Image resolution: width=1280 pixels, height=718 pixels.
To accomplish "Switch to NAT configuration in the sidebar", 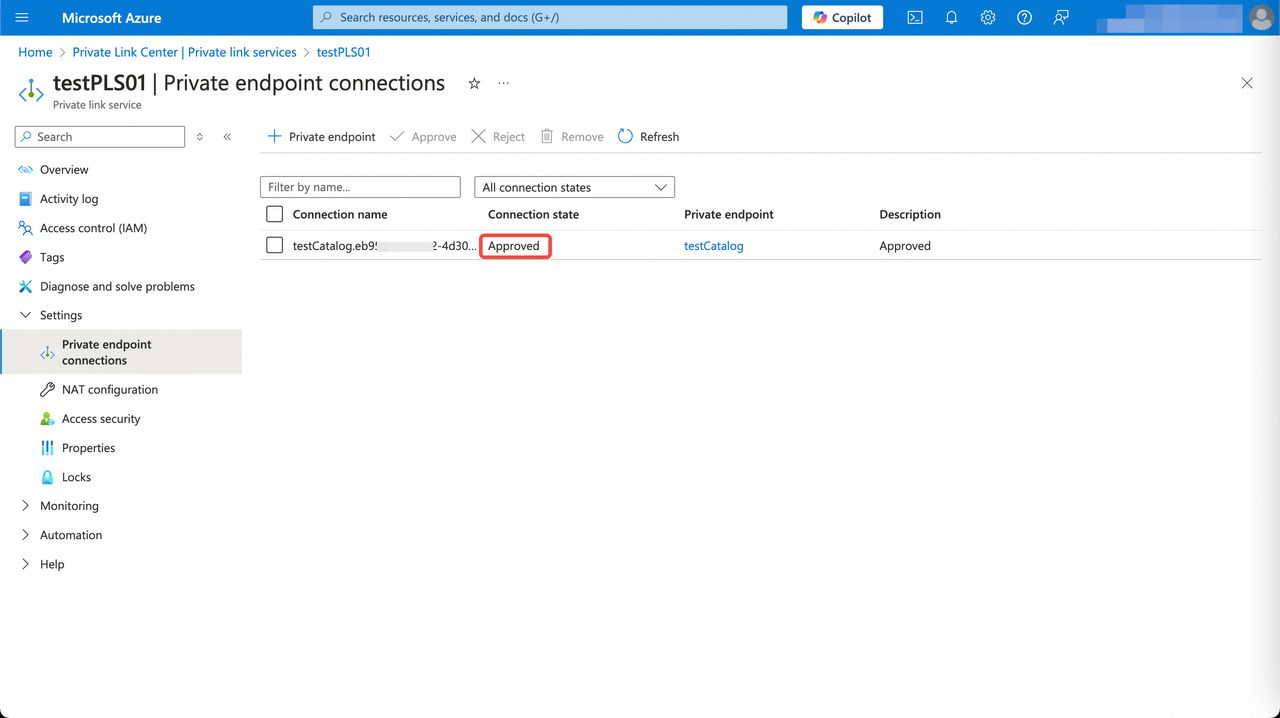I will [x=110, y=389].
